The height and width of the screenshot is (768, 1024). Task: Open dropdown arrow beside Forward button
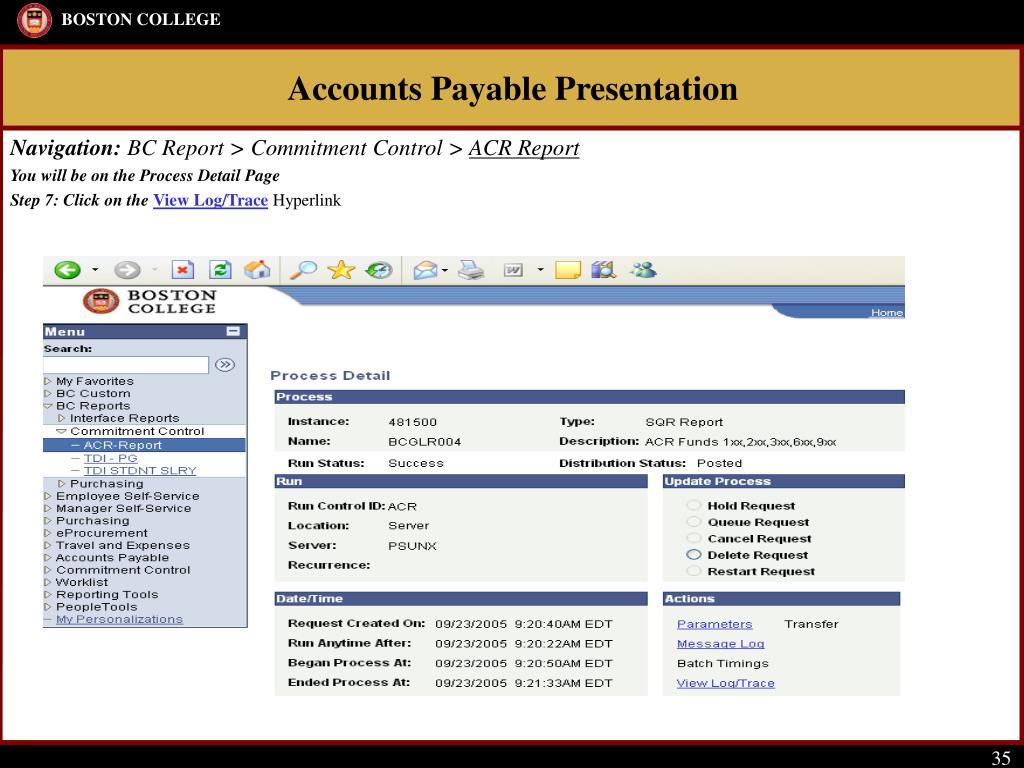pos(155,270)
